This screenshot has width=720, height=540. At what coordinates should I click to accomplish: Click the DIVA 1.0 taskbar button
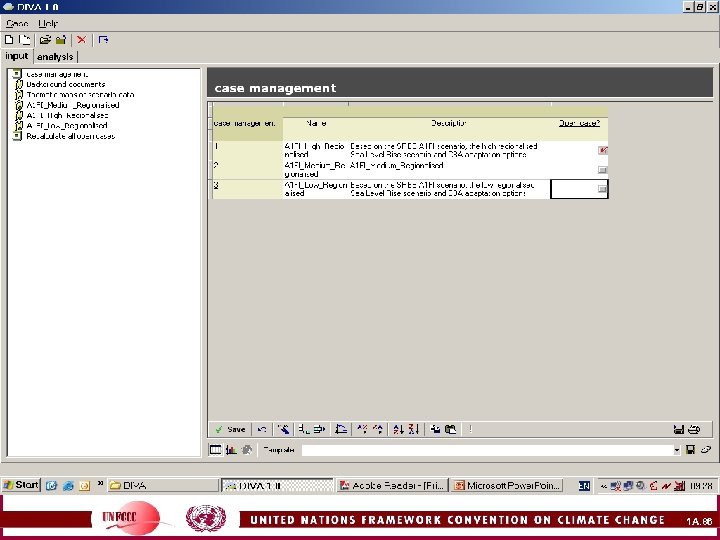click(x=277, y=485)
